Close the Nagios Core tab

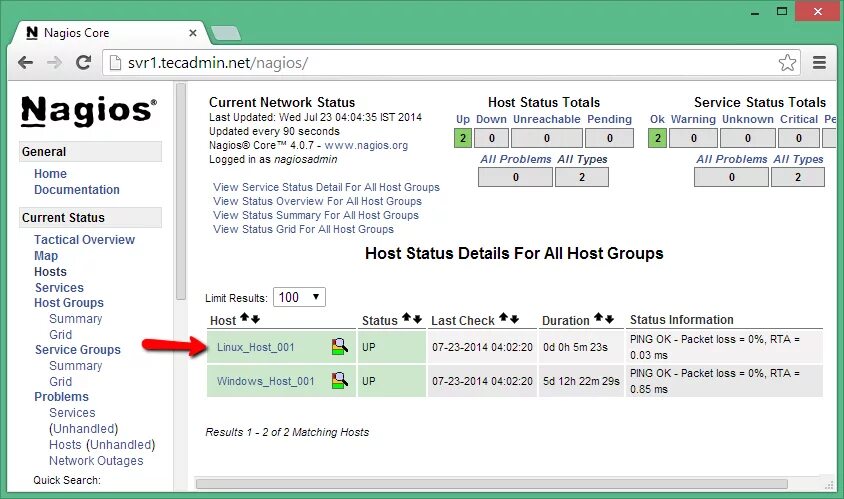tap(193, 33)
